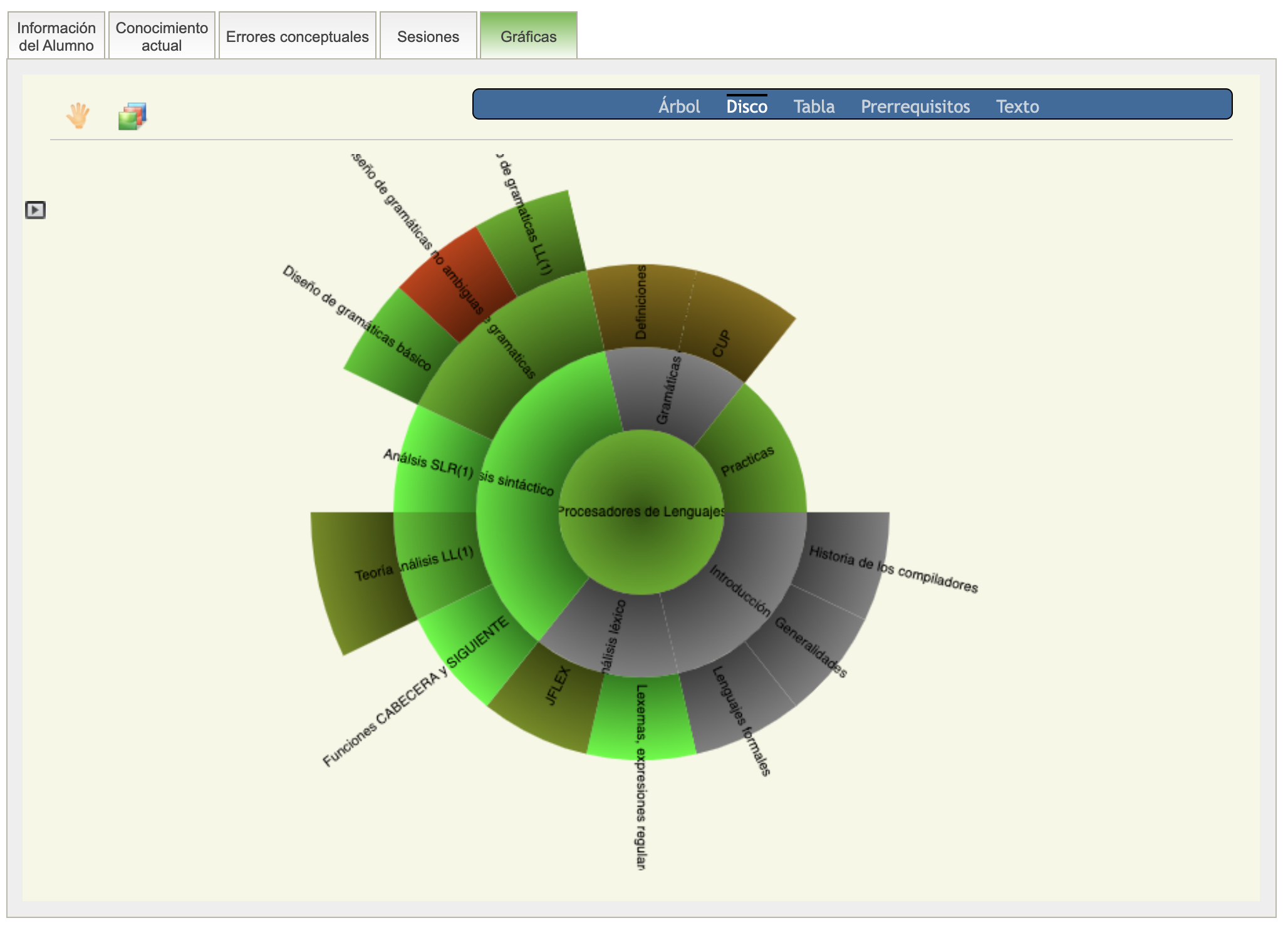
Task: Select the hand pan tool icon
Action: coord(78,116)
